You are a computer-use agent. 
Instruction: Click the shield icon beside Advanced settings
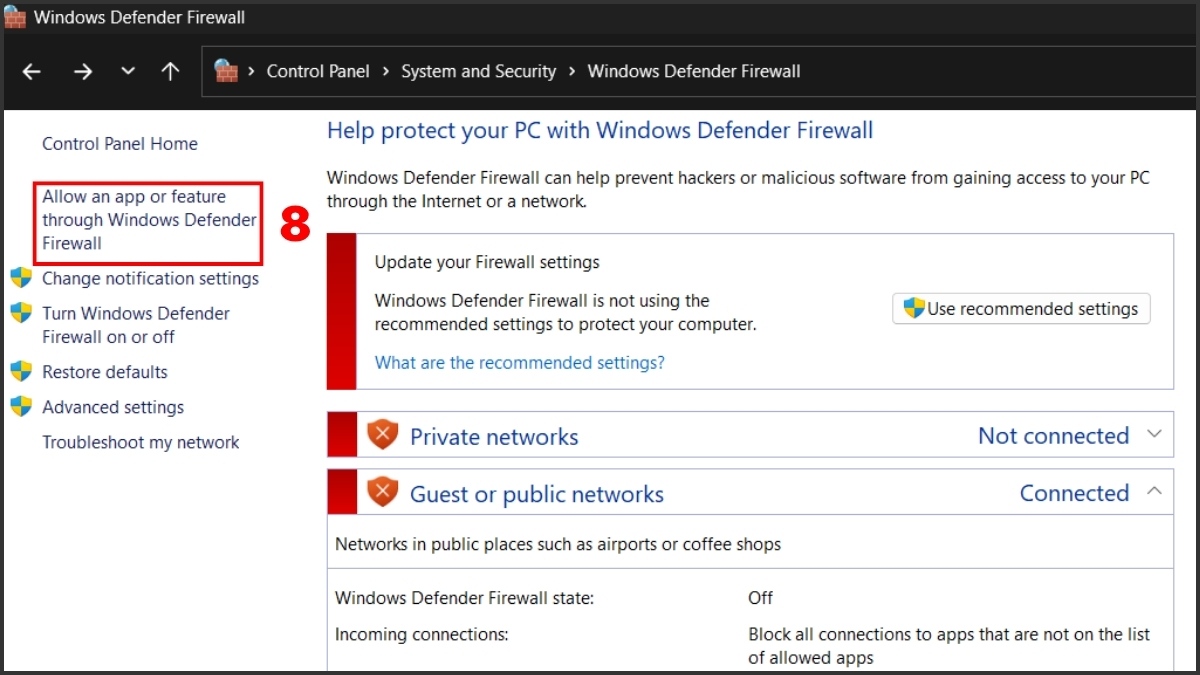coord(21,407)
